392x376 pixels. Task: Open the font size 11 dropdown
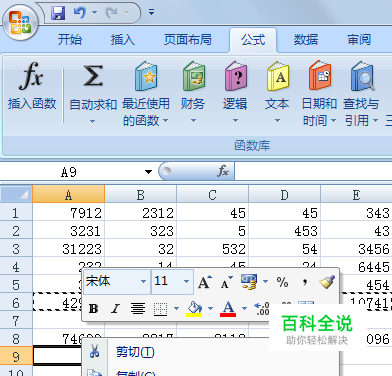(187, 282)
